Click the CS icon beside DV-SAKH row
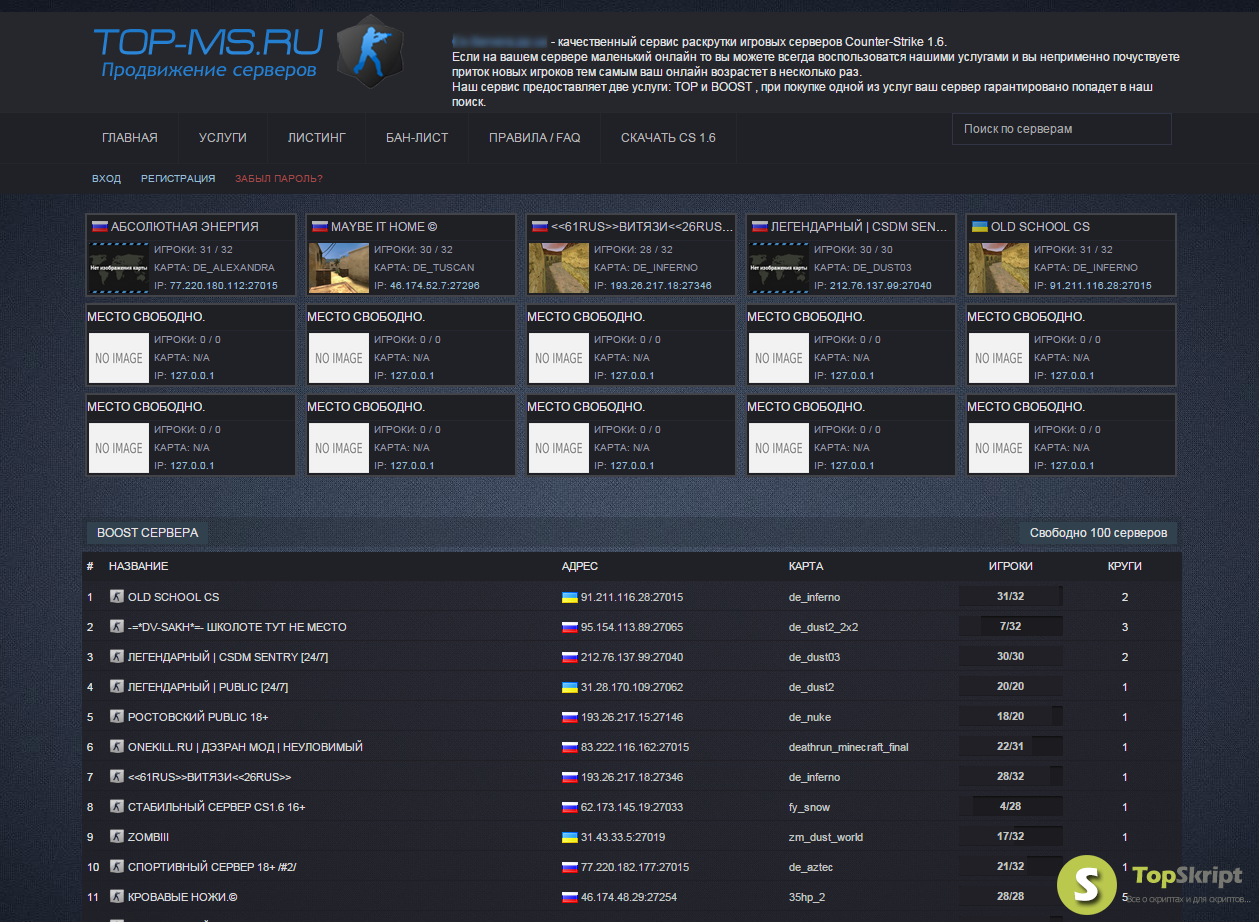The image size is (1259, 922). tap(116, 626)
